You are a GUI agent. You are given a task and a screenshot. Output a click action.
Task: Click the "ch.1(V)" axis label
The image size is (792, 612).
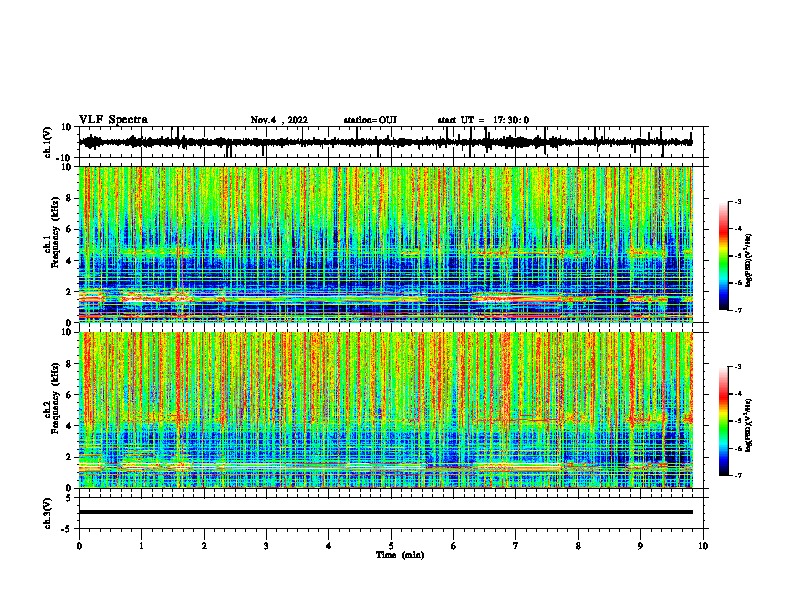pos(48,142)
